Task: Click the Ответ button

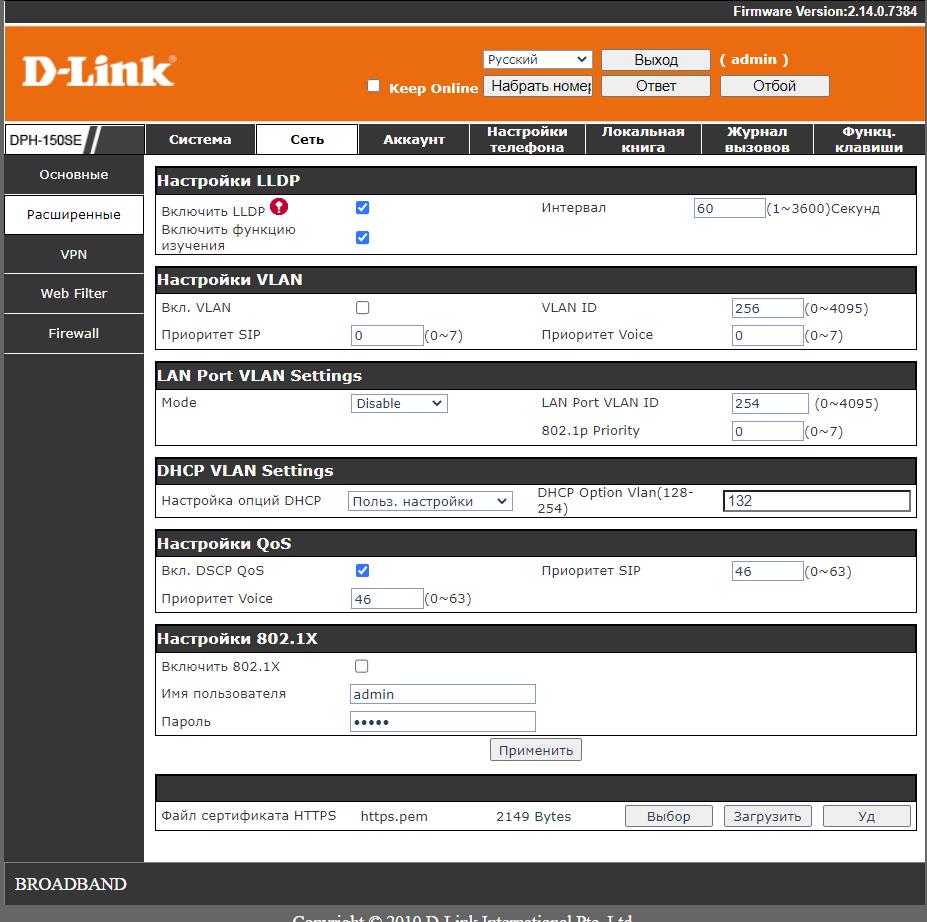Action: [x=656, y=86]
